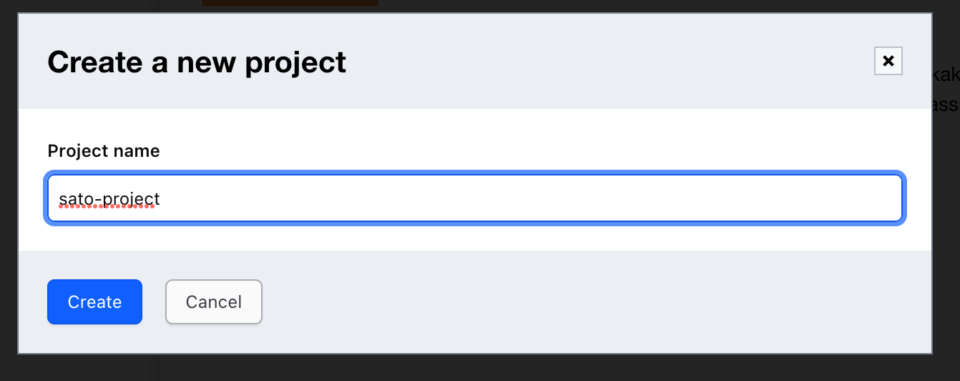Confirm sato-project with the blue Create button
The height and width of the screenshot is (381, 960).
pyautogui.click(x=94, y=302)
